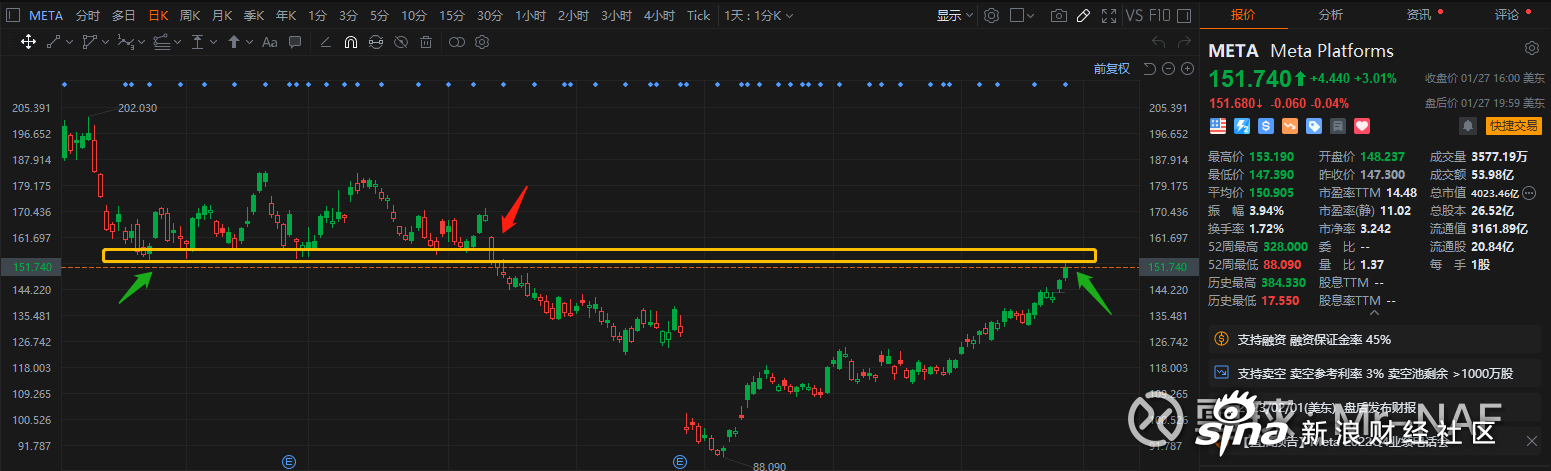This screenshot has height=471, width=1551.
Task: Click the 前复权 adjustment link
Action: tap(1112, 68)
